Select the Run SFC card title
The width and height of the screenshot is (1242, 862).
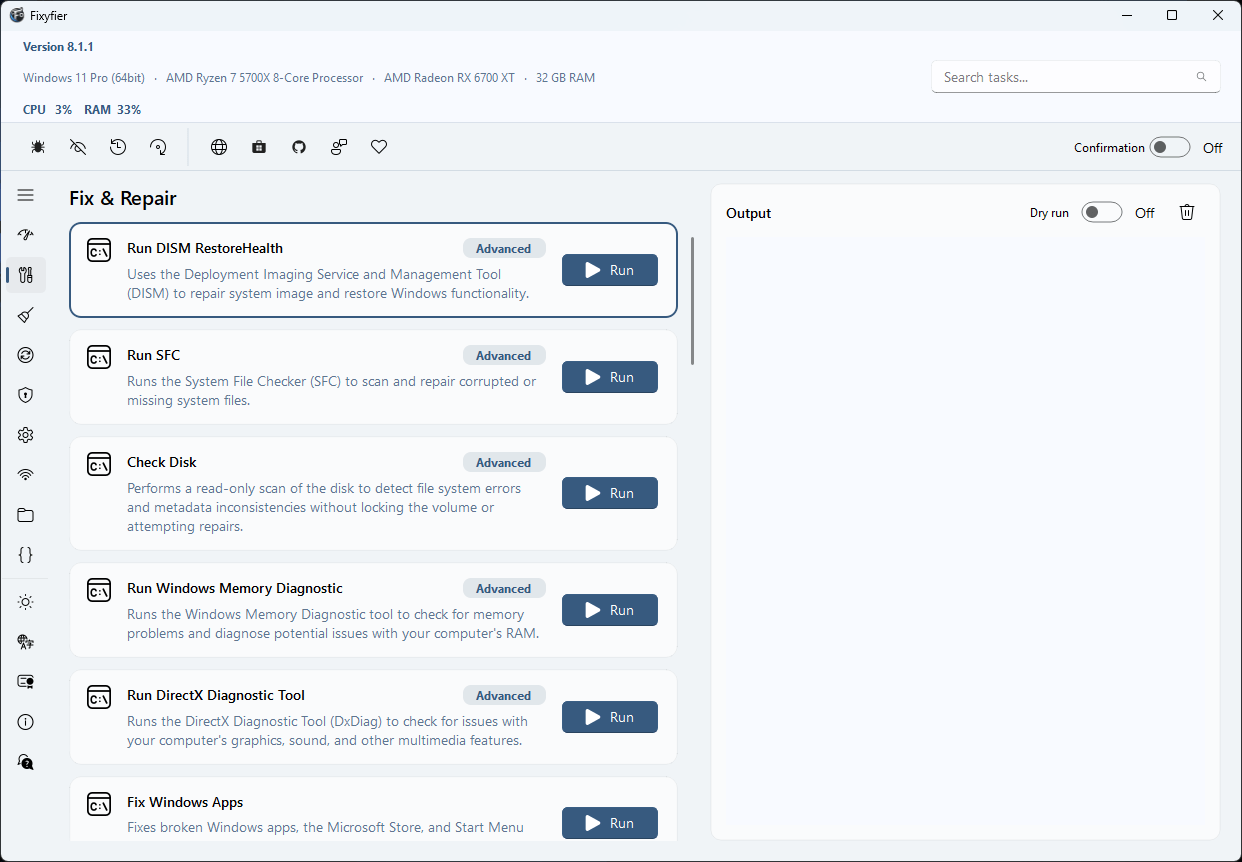point(154,355)
